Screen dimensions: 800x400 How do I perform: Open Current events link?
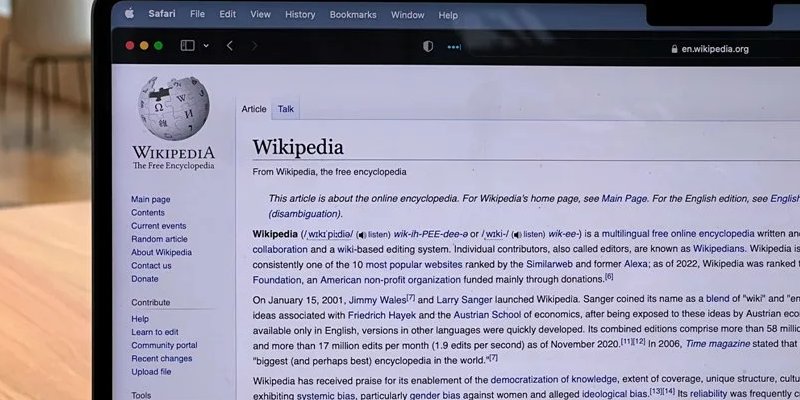(x=159, y=226)
